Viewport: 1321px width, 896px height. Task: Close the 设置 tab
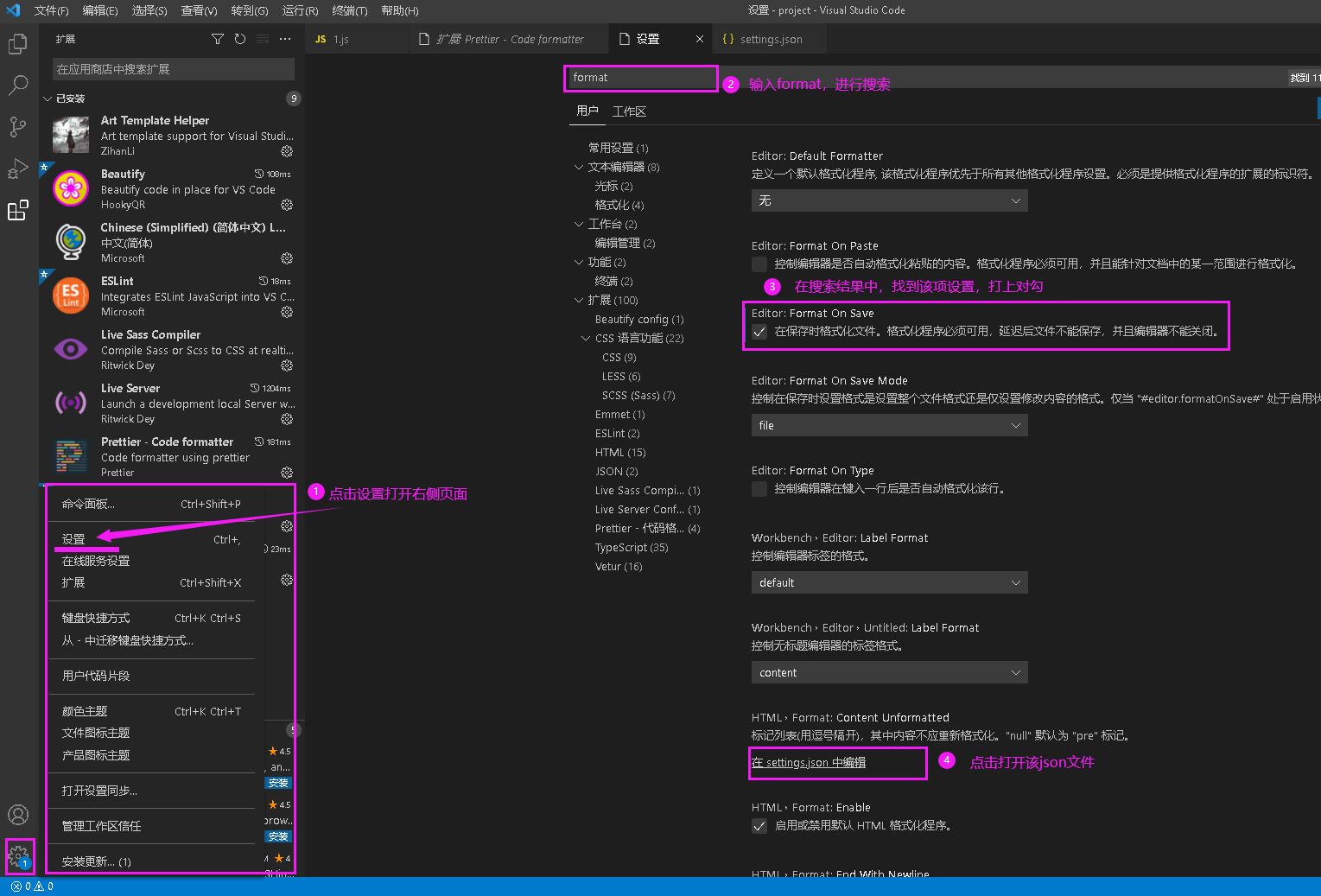(x=700, y=39)
